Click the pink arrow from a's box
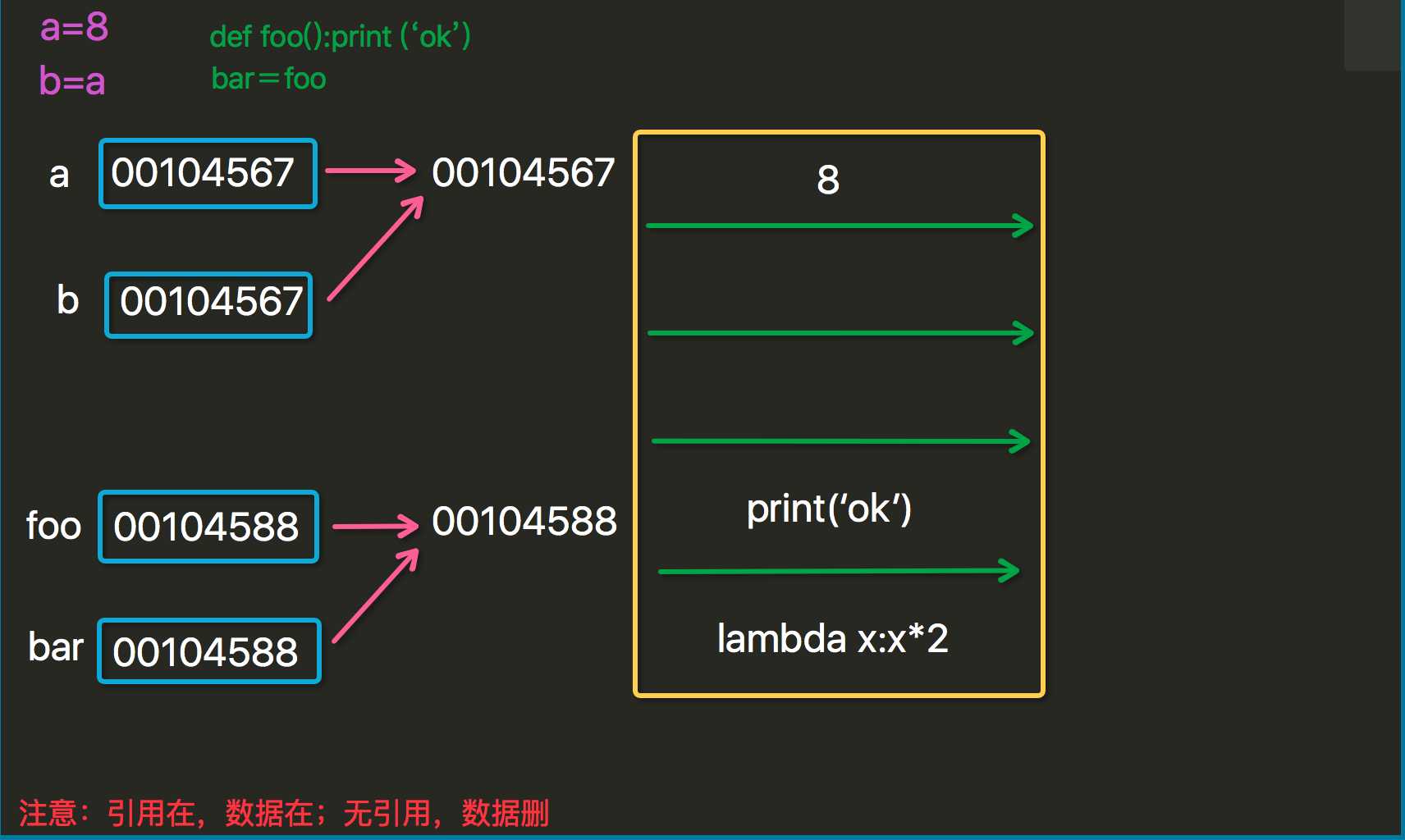The width and height of the screenshot is (1405, 840). tap(371, 171)
